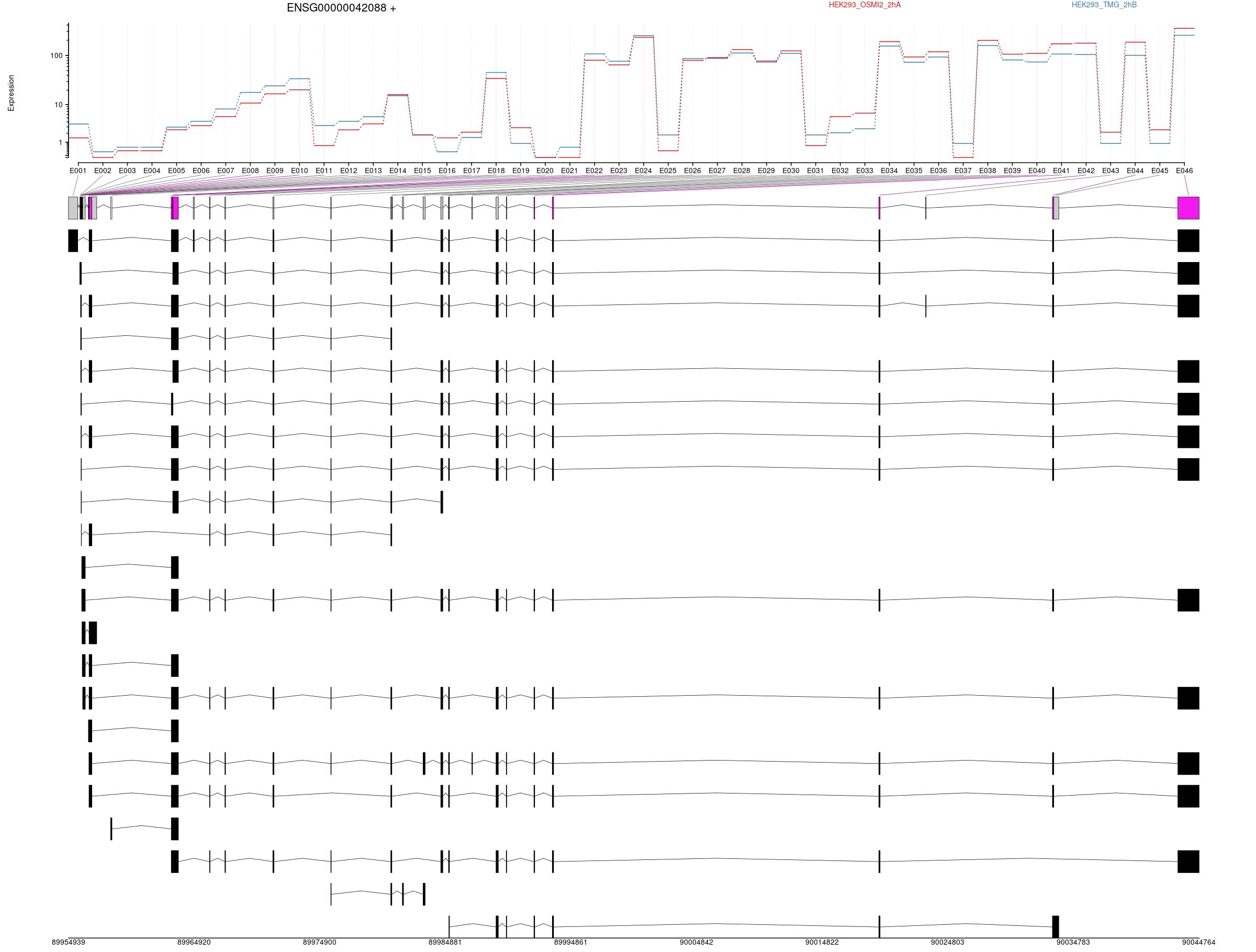Click exon label E022
This screenshot has width=1256, height=952.
click(594, 171)
